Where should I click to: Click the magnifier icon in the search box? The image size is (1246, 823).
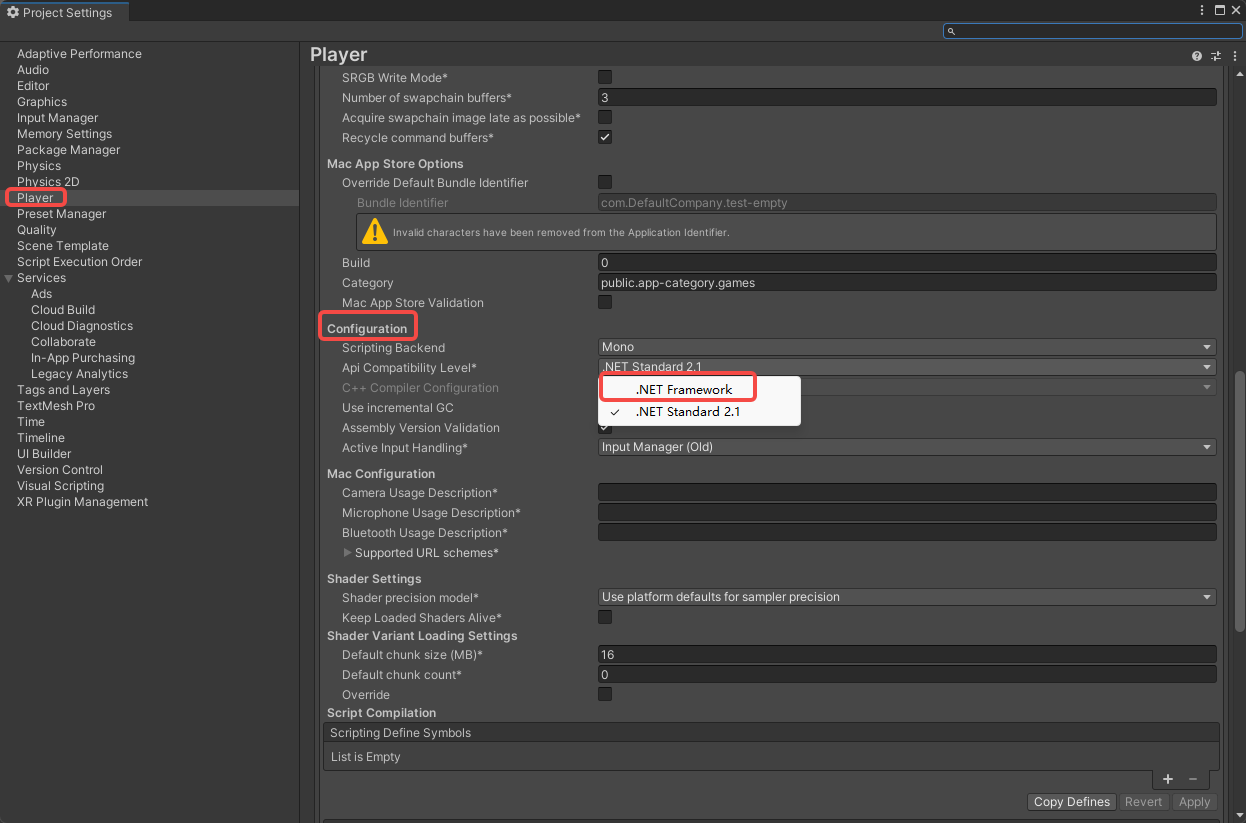pyautogui.click(x=952, y=31)
